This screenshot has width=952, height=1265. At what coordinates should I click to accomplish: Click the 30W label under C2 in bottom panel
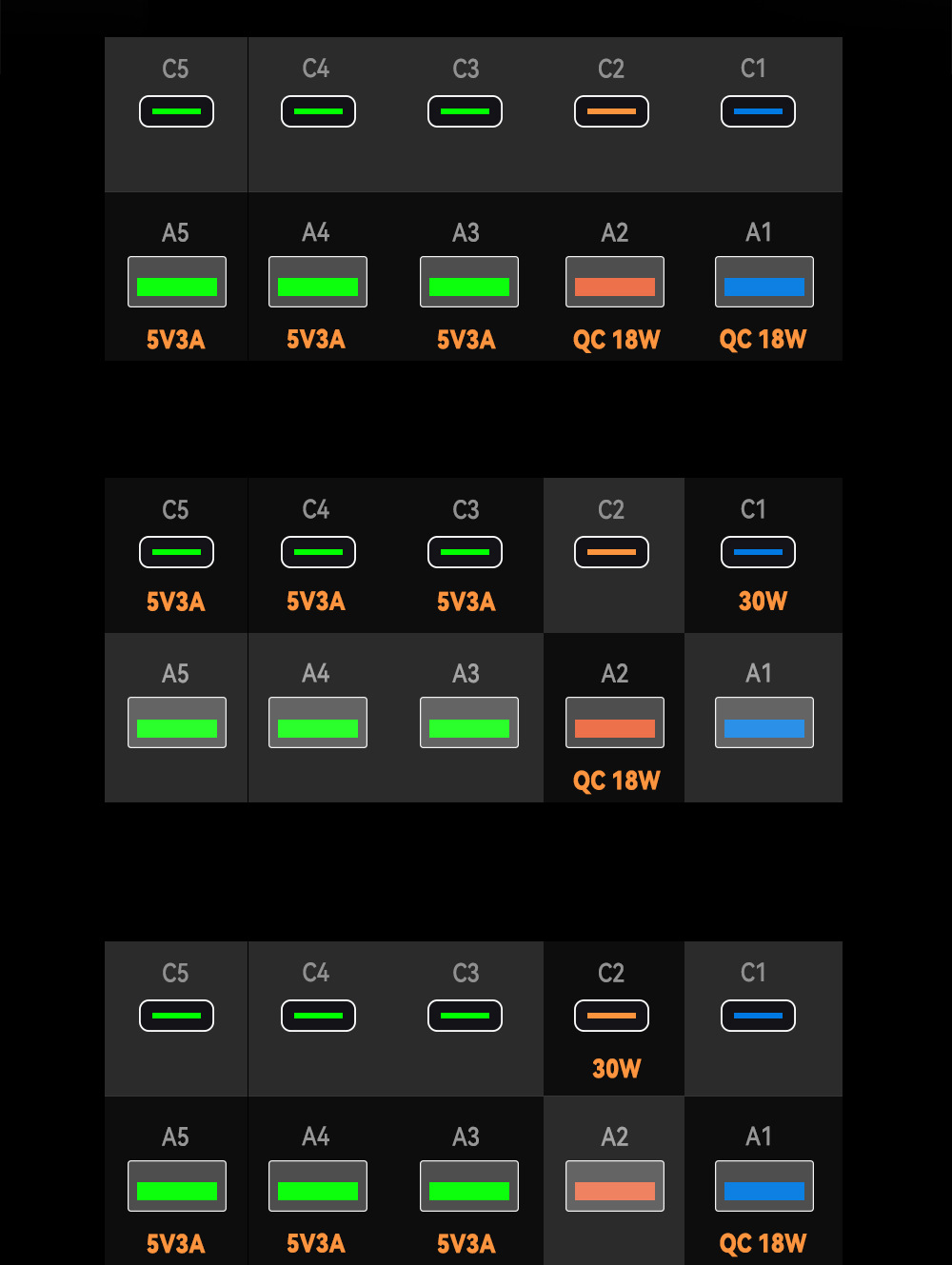point(616,1069)
